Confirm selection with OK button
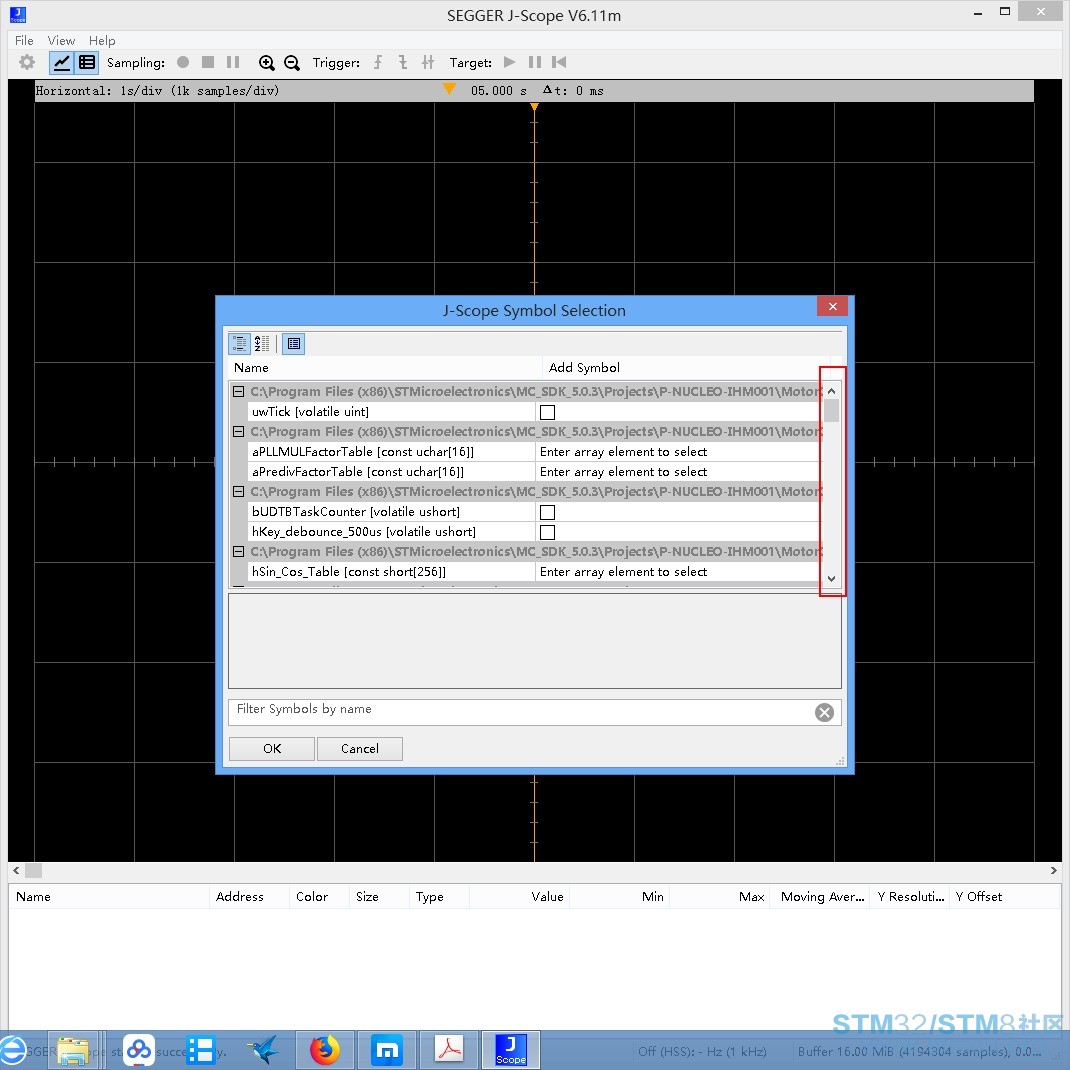The width and height of the screenshot is (1070, 1070). point(272,749)
